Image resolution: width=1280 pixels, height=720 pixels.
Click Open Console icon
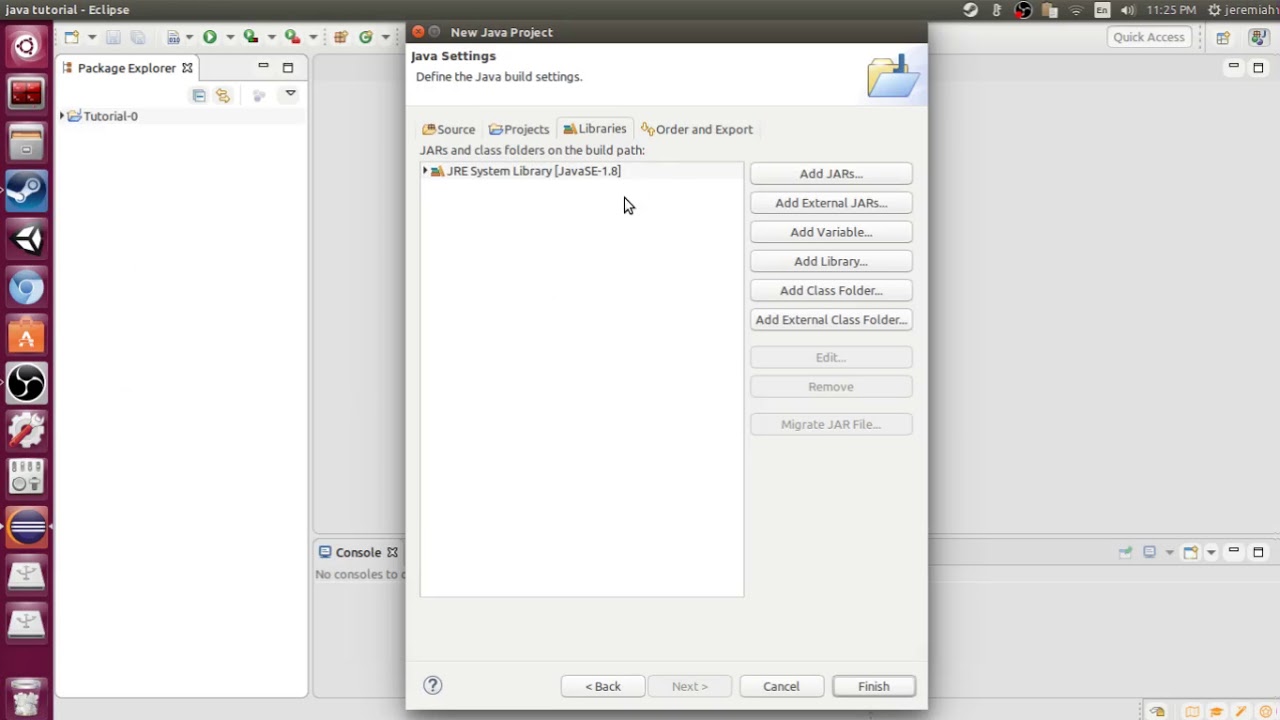[1190, 552]
